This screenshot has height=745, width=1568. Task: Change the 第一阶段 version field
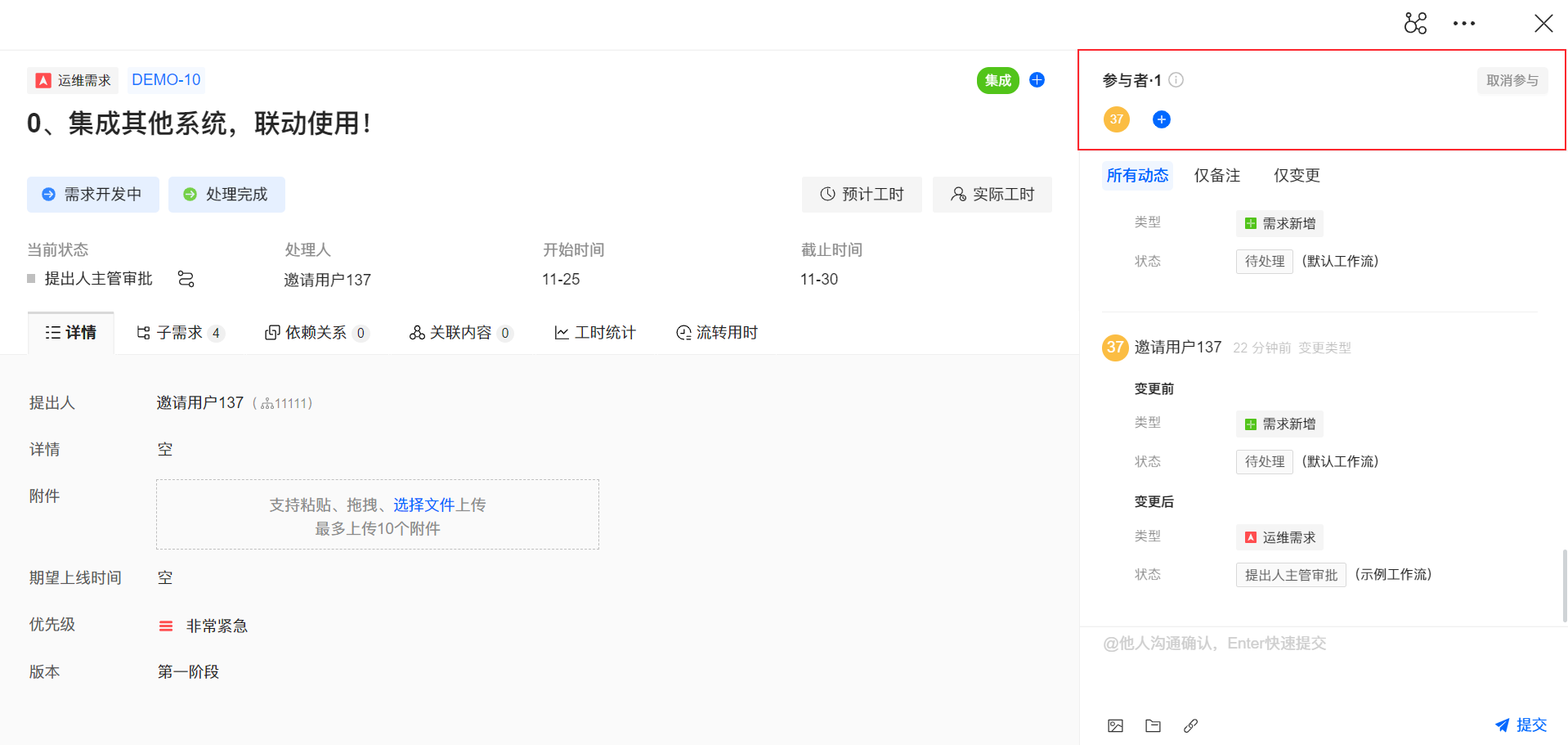click(x=188, y=672)
